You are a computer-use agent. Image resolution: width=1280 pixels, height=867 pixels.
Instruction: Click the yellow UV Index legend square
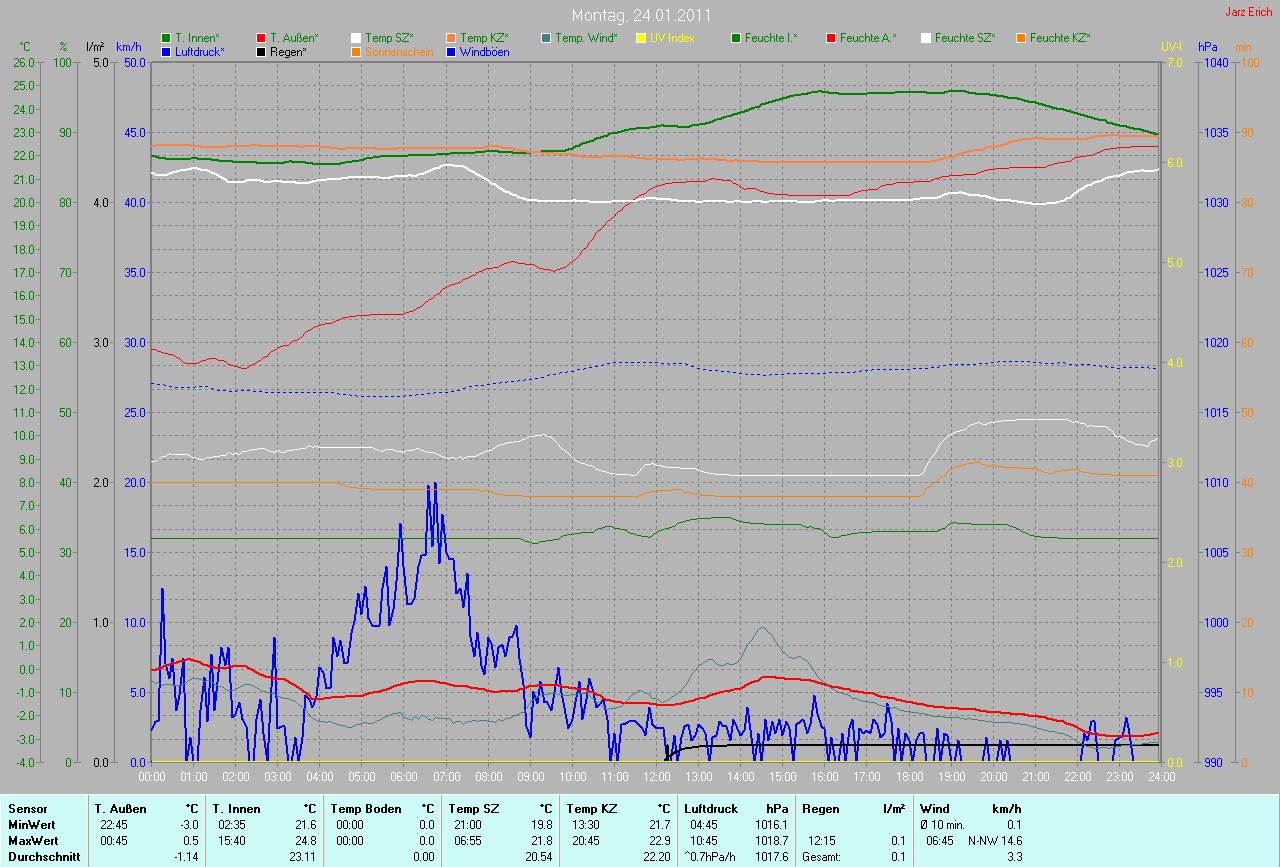(x=641, y=38)
